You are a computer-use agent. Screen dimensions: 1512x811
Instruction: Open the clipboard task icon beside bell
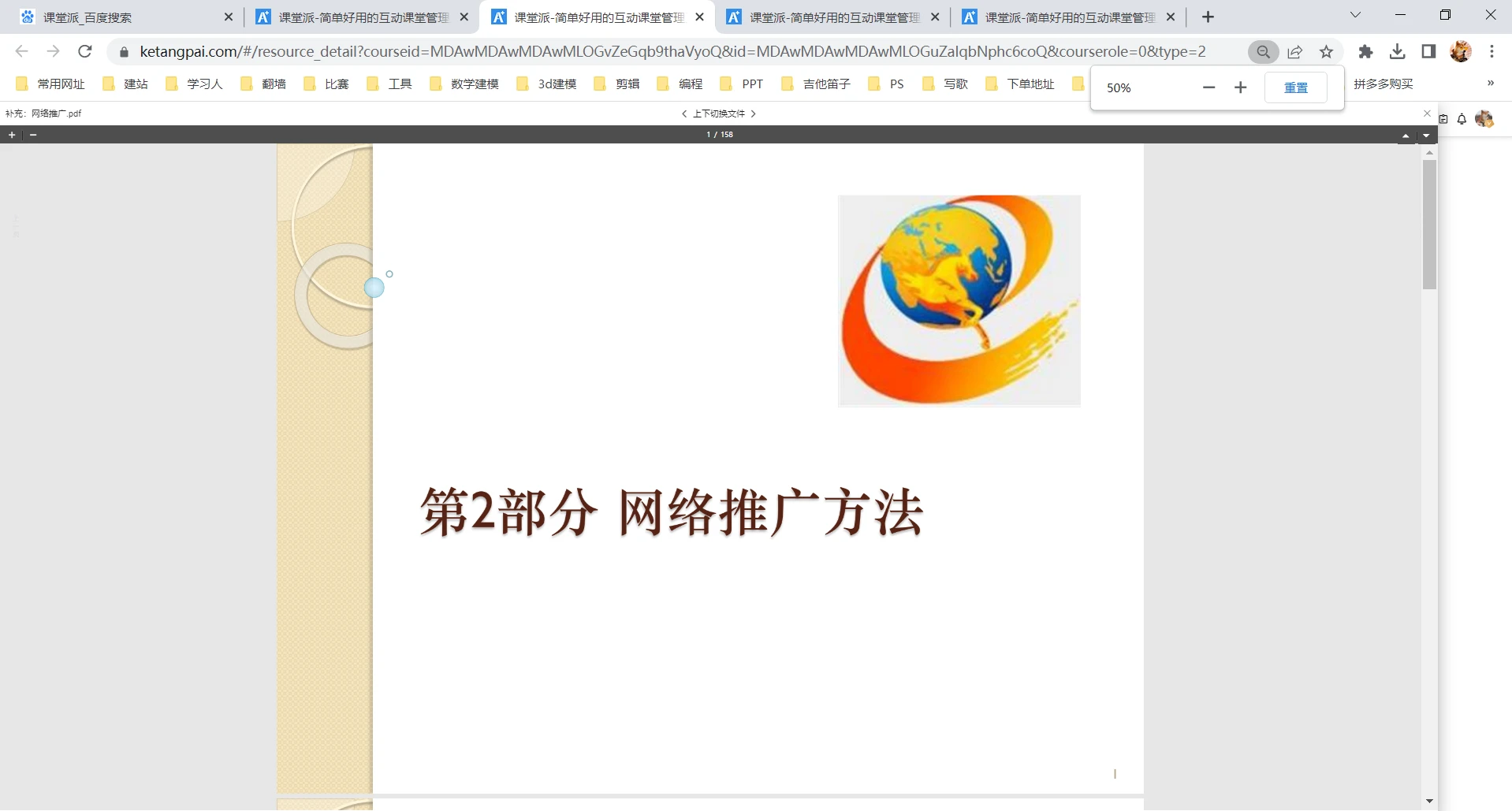click(x=1443, y=119)
